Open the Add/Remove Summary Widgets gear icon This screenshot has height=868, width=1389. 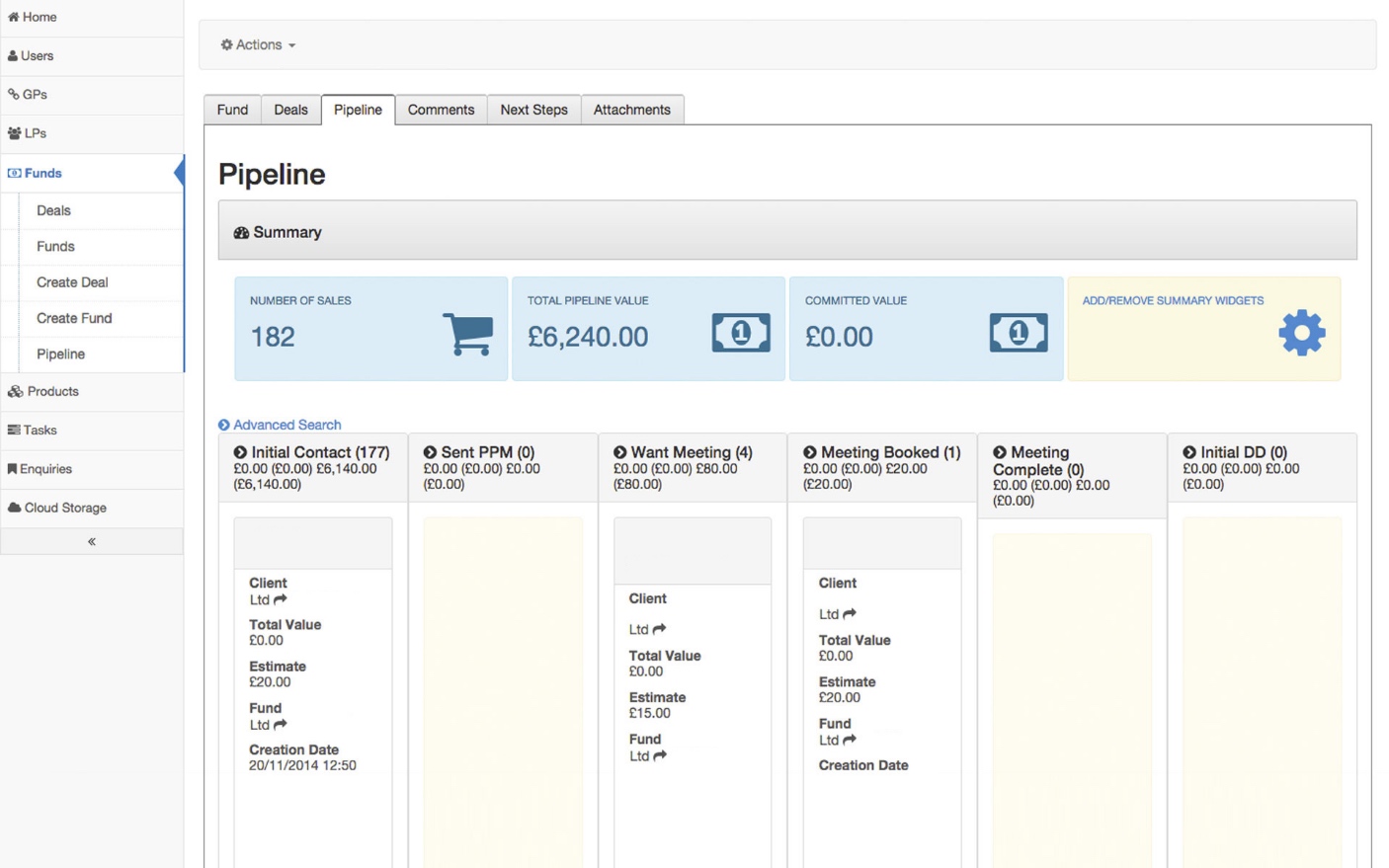pyautogui.click(x=1301, y=332)
